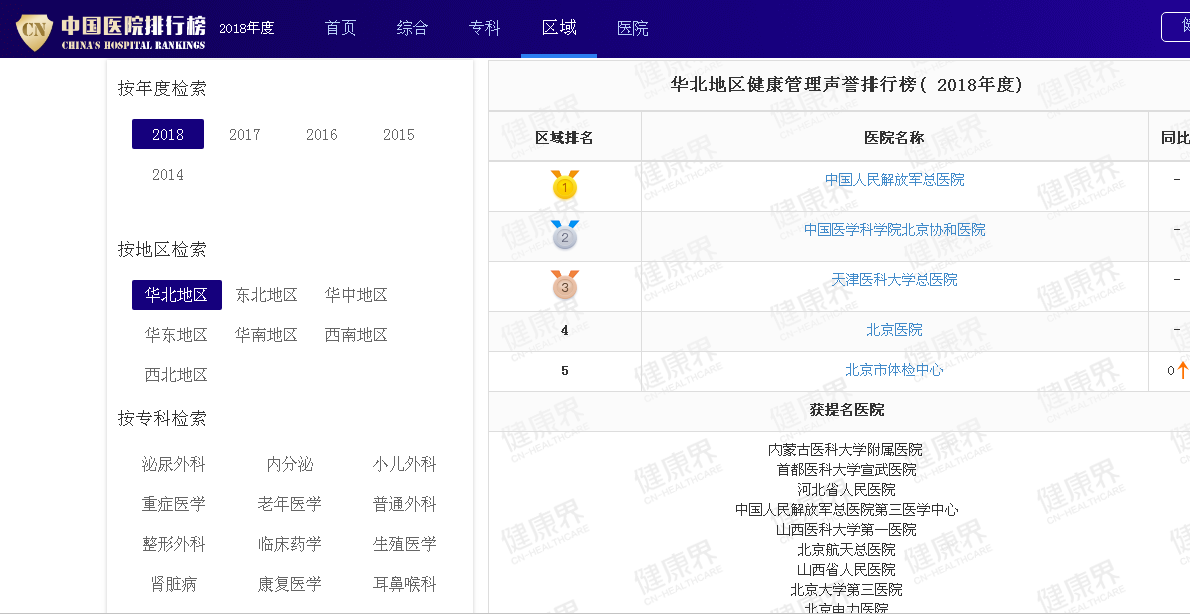Viewport: 1190px width, 615px height.
Task: Filter by specialty 临床药学
Action: pyautogui.click(x=290, y=544)
